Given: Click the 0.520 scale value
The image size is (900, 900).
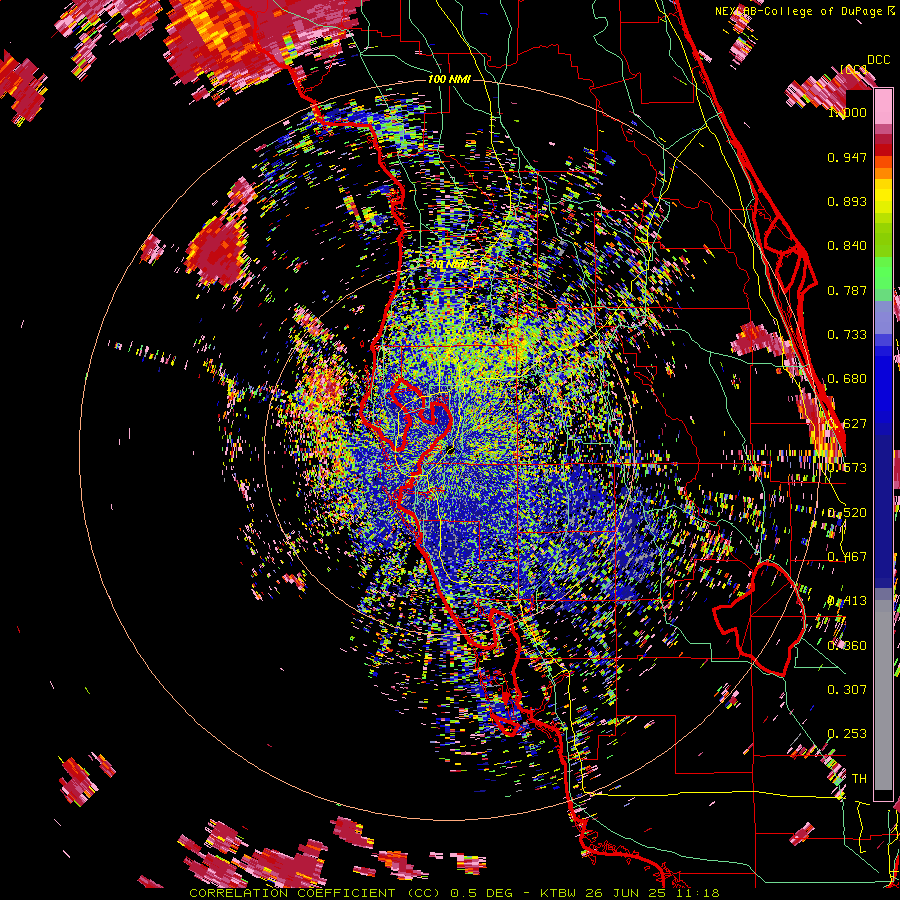Looking at the screenshot, I should [847, 513].
